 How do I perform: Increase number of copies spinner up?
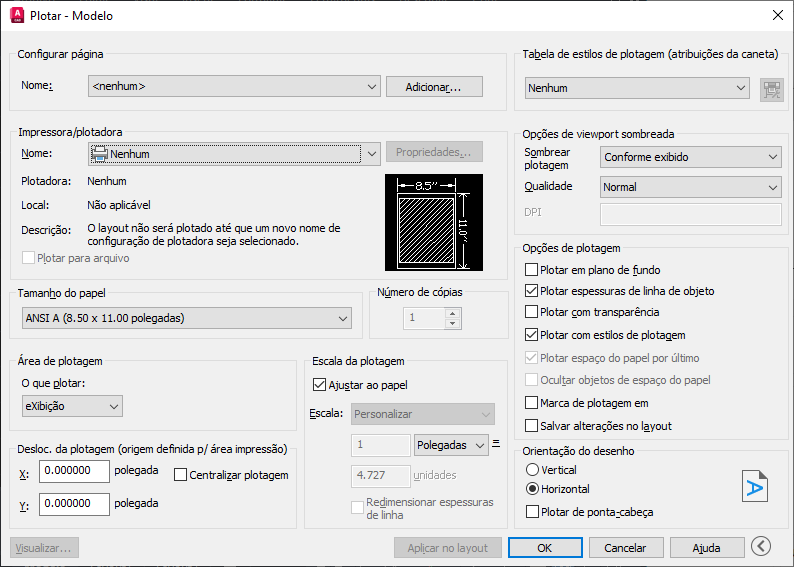[x=453, y=313]
